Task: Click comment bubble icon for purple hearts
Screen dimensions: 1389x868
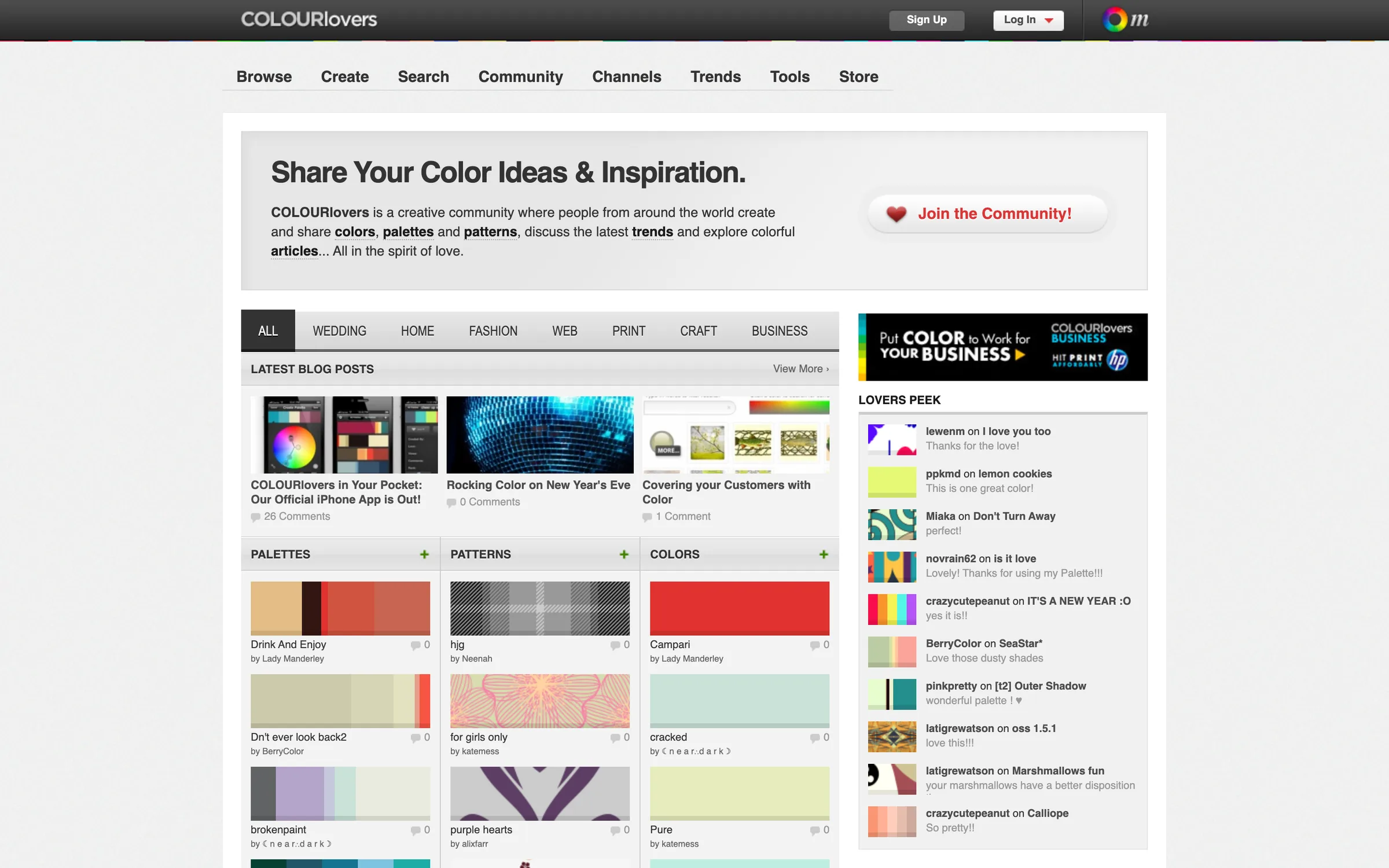Action: pos(615,830)
